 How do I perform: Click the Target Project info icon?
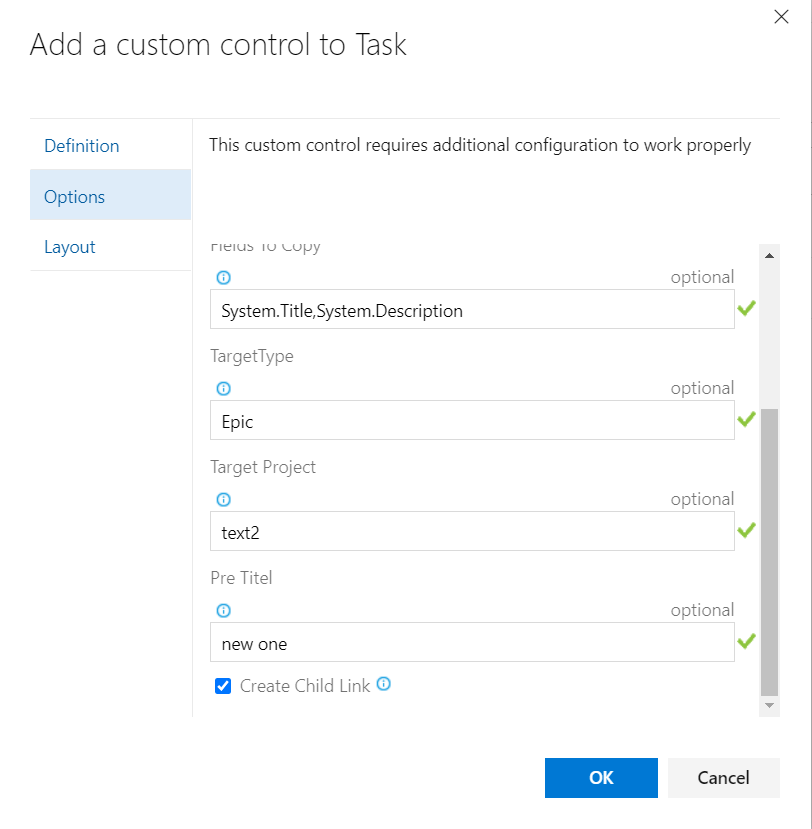click(224, 500)
